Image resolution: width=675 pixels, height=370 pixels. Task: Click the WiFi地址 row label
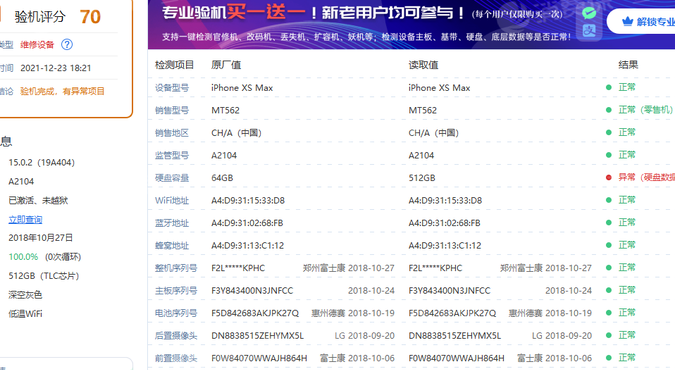click(x=172, y=201)
